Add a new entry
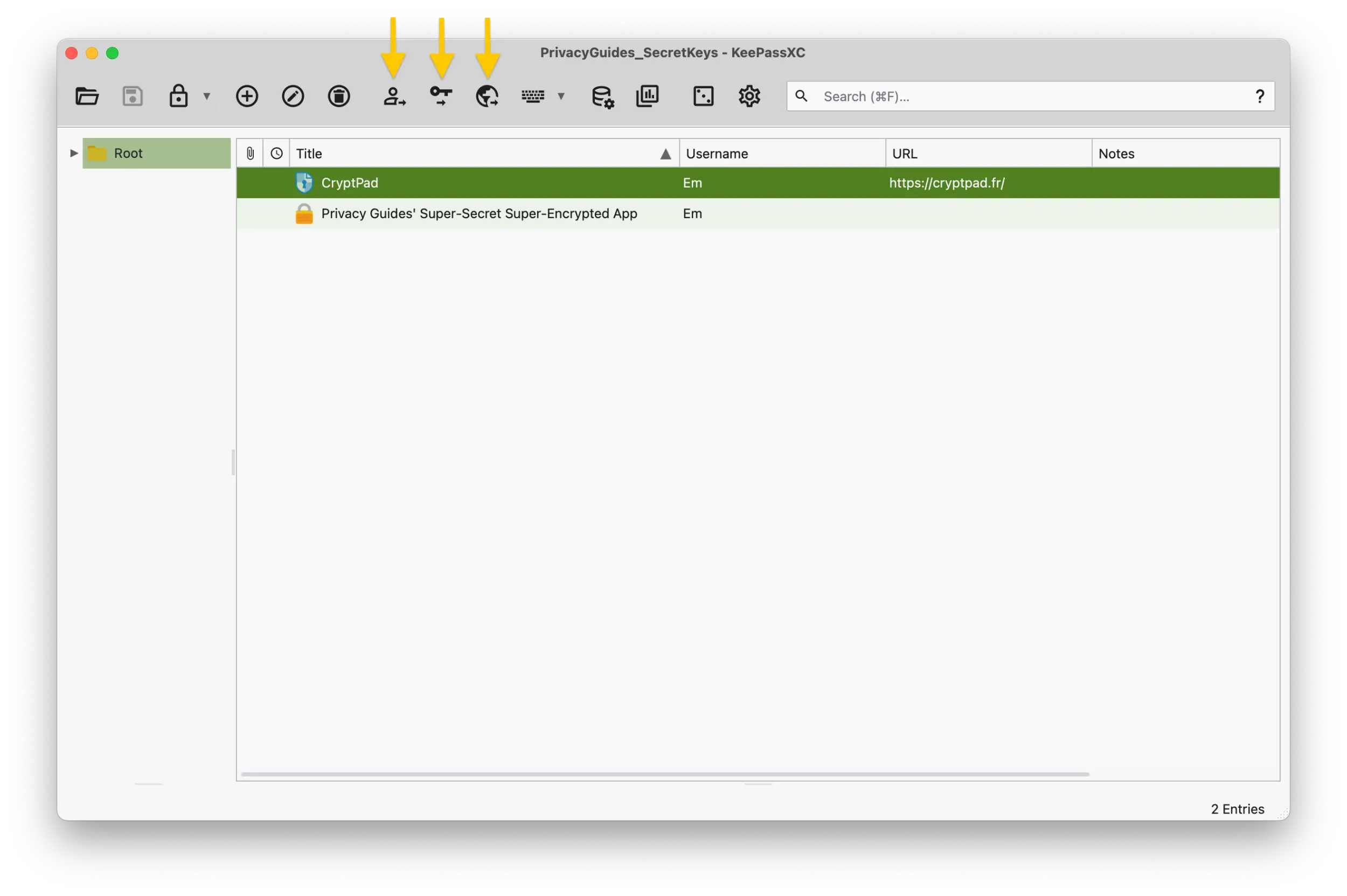Screen dimensions: 1347x896 point(247,96)
